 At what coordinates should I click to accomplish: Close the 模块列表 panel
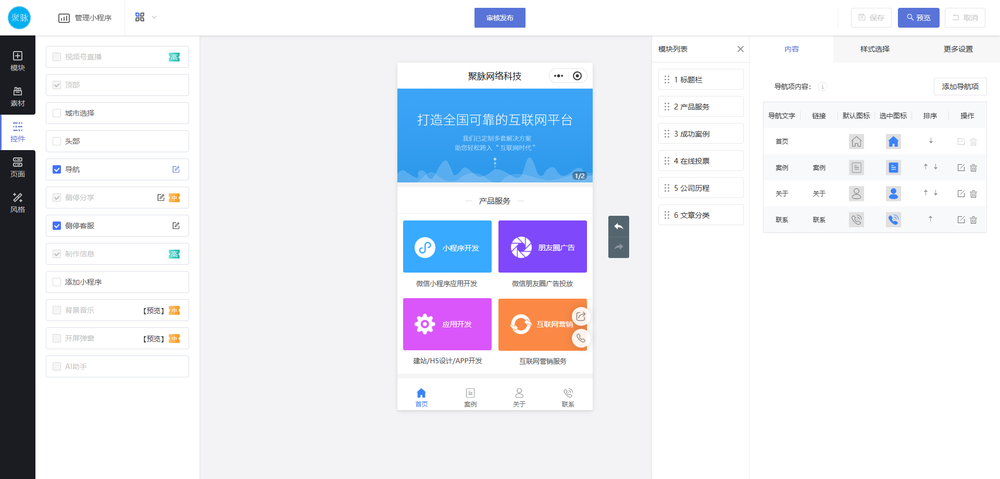click(740, 49)
